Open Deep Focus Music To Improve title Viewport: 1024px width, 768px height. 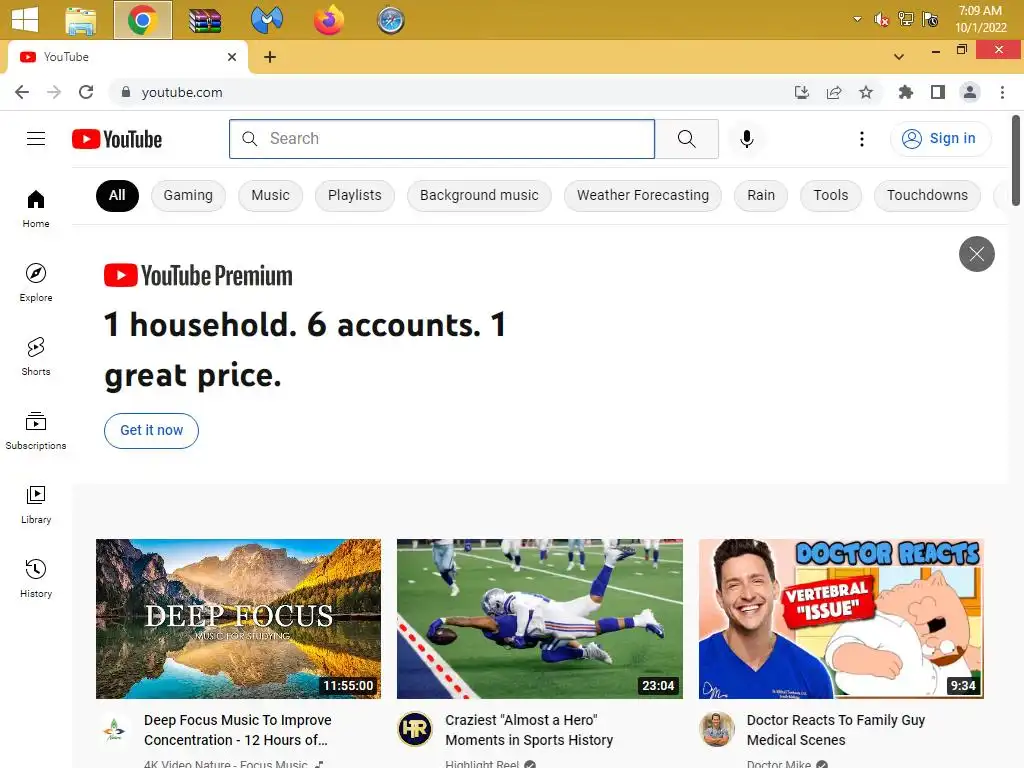pos(238,730)
